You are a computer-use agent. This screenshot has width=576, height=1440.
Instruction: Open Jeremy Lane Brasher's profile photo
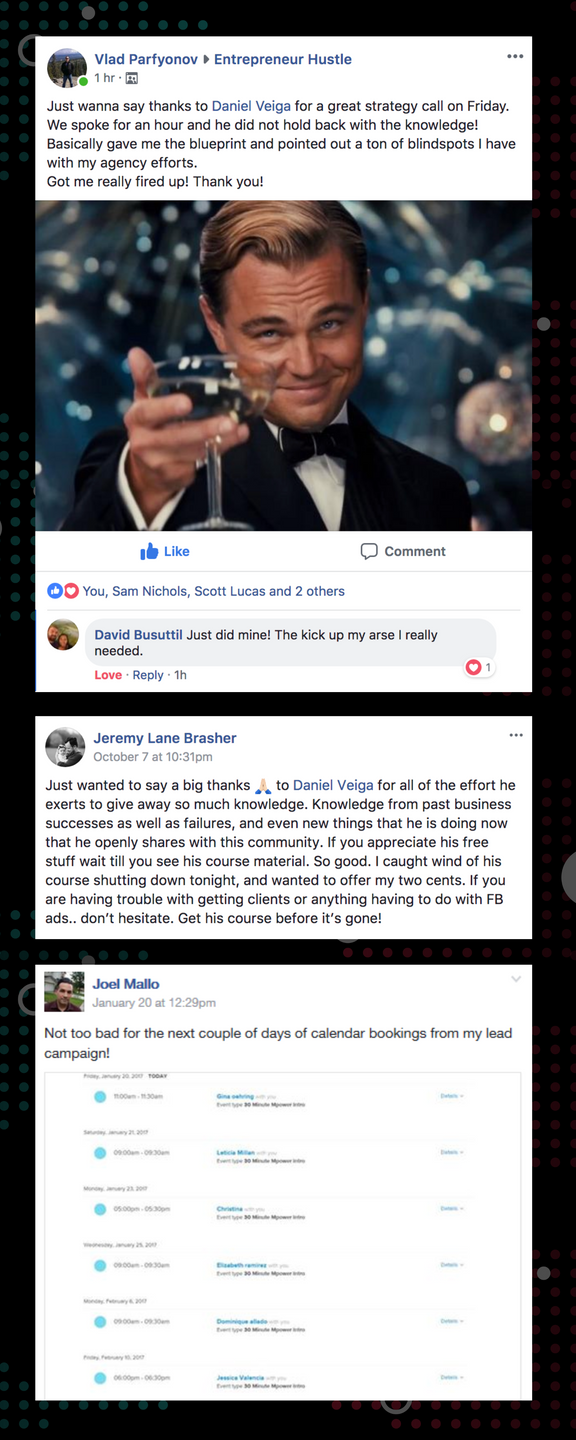click(x=65, y=747)
